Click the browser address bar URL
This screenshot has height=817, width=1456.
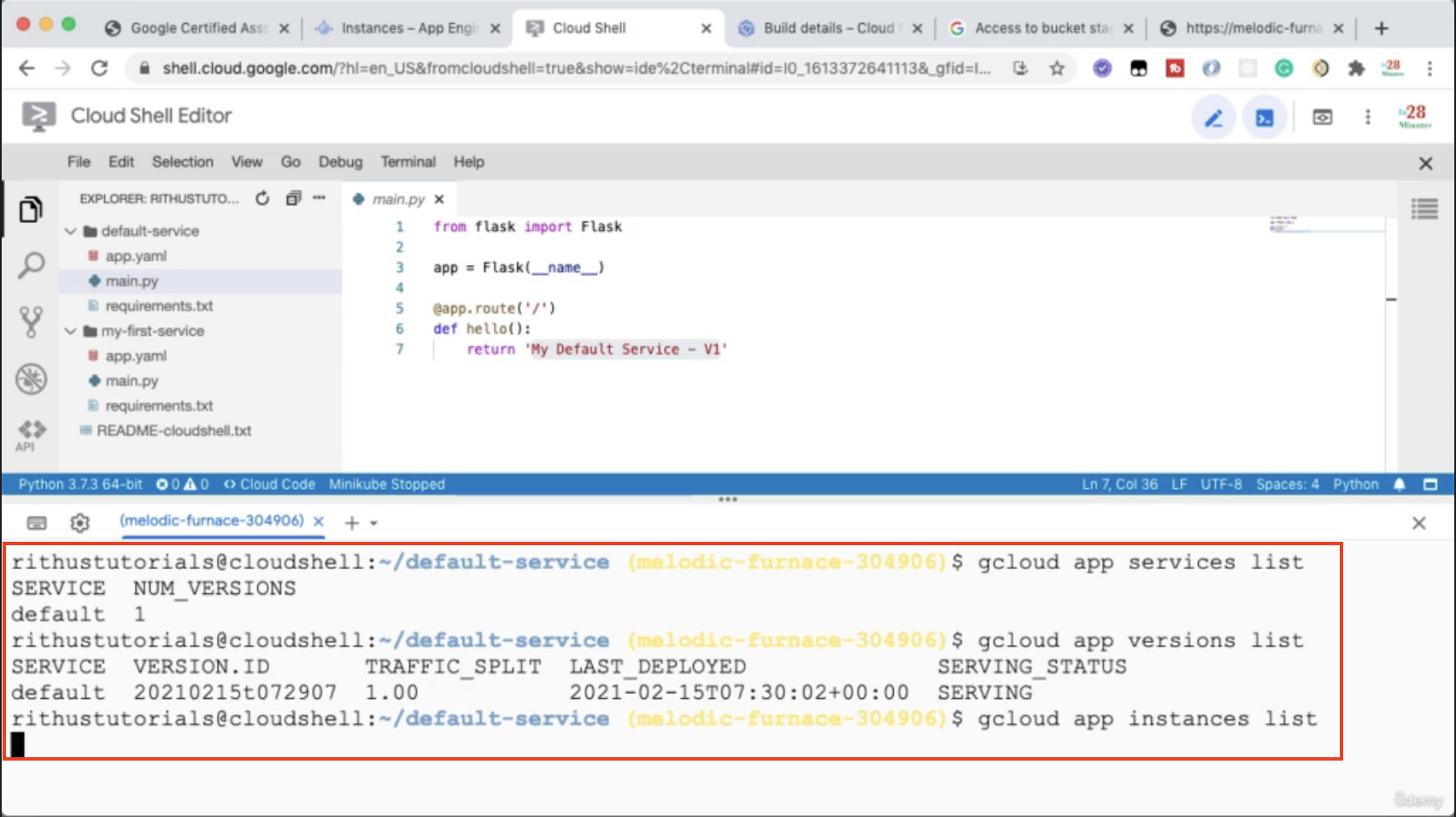click(x=576, y=68)
